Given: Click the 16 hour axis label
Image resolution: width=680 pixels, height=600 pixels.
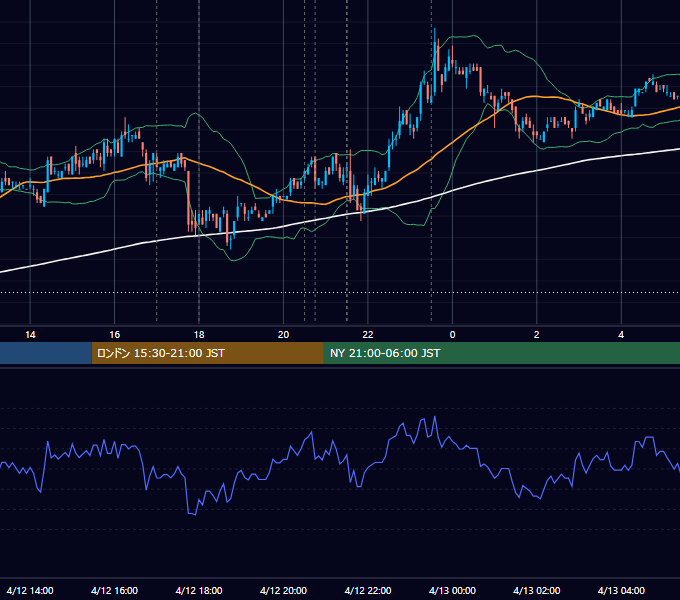Looking at the screenshot, I should pyautogui.click(x=114, y=335).
